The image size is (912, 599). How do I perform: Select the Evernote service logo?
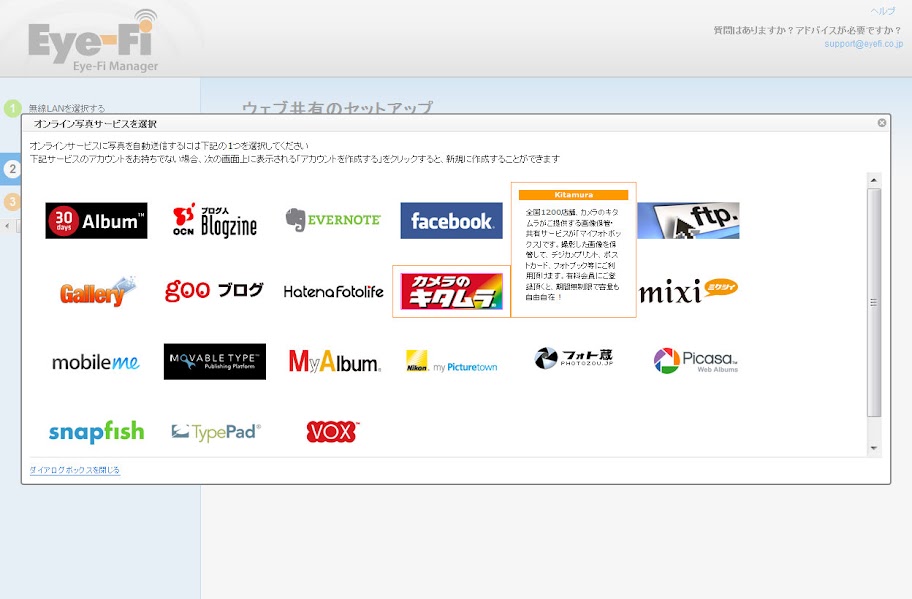(333, 220)
